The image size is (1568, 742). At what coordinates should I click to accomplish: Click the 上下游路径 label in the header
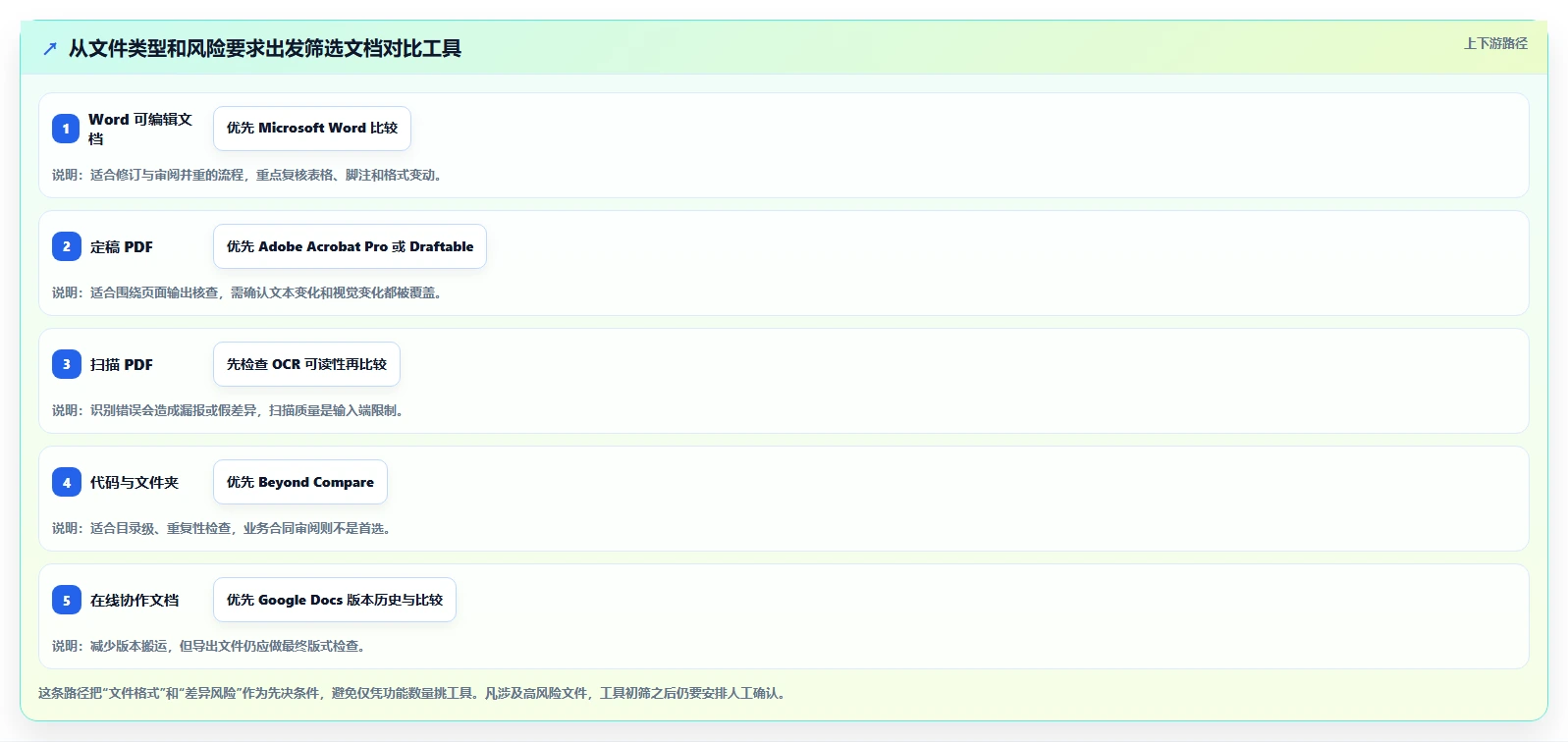[x=1495, y=43]
